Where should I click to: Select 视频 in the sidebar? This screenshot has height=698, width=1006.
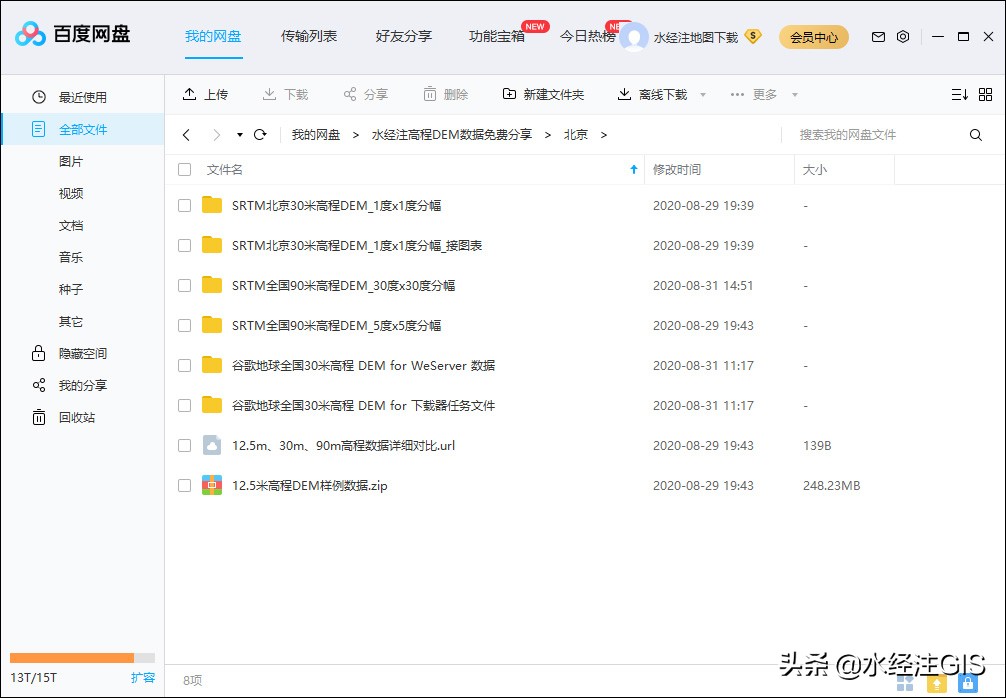tap(71, 193)
